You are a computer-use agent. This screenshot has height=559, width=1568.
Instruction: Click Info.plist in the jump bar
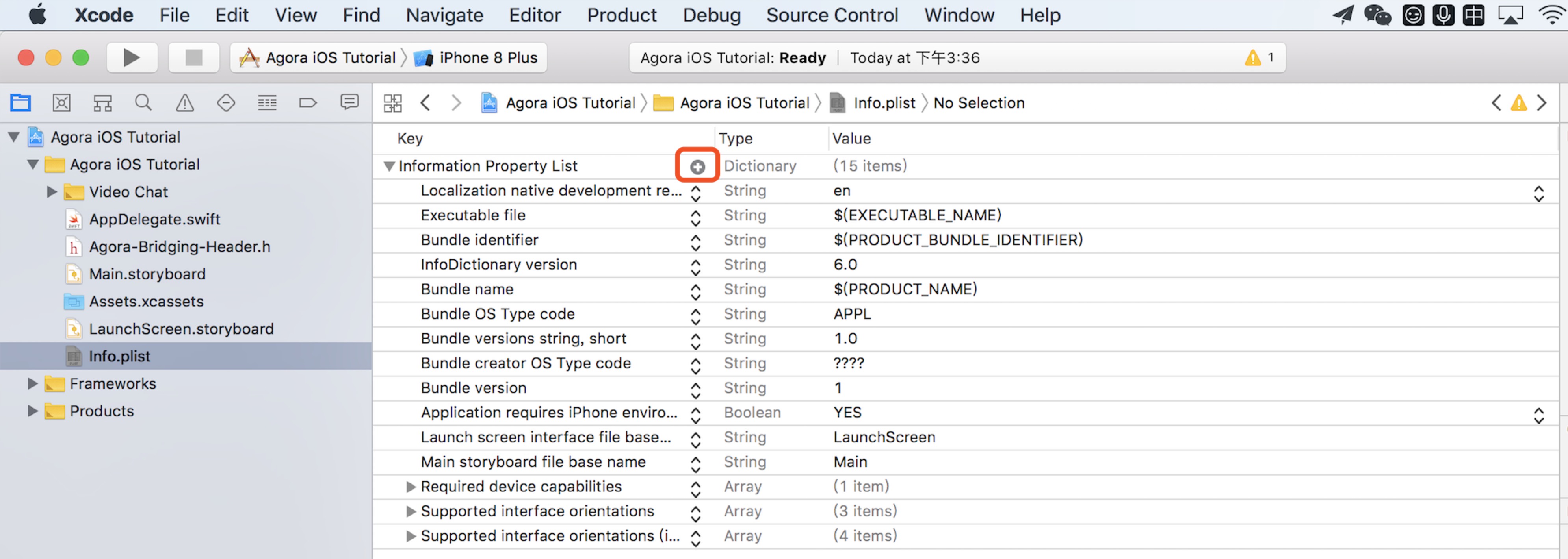[884, 103]
